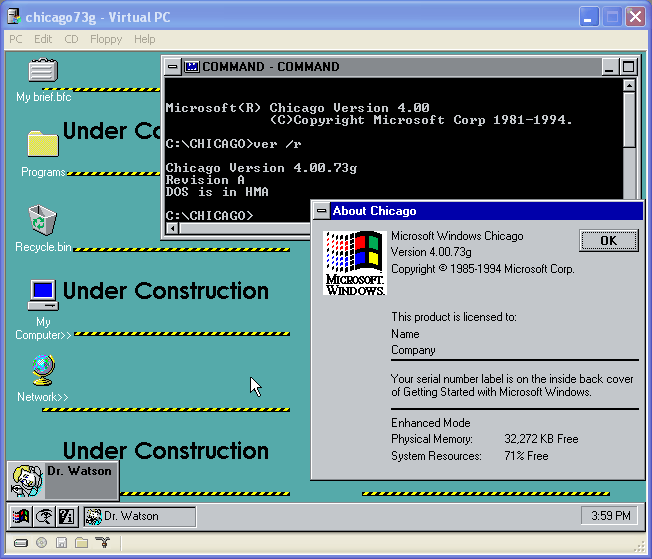Image resolution: width=652 pixels, height=559 pixels.
Task: Click the hard disk status icon in Virtual PC
Action: pos(21,543)
